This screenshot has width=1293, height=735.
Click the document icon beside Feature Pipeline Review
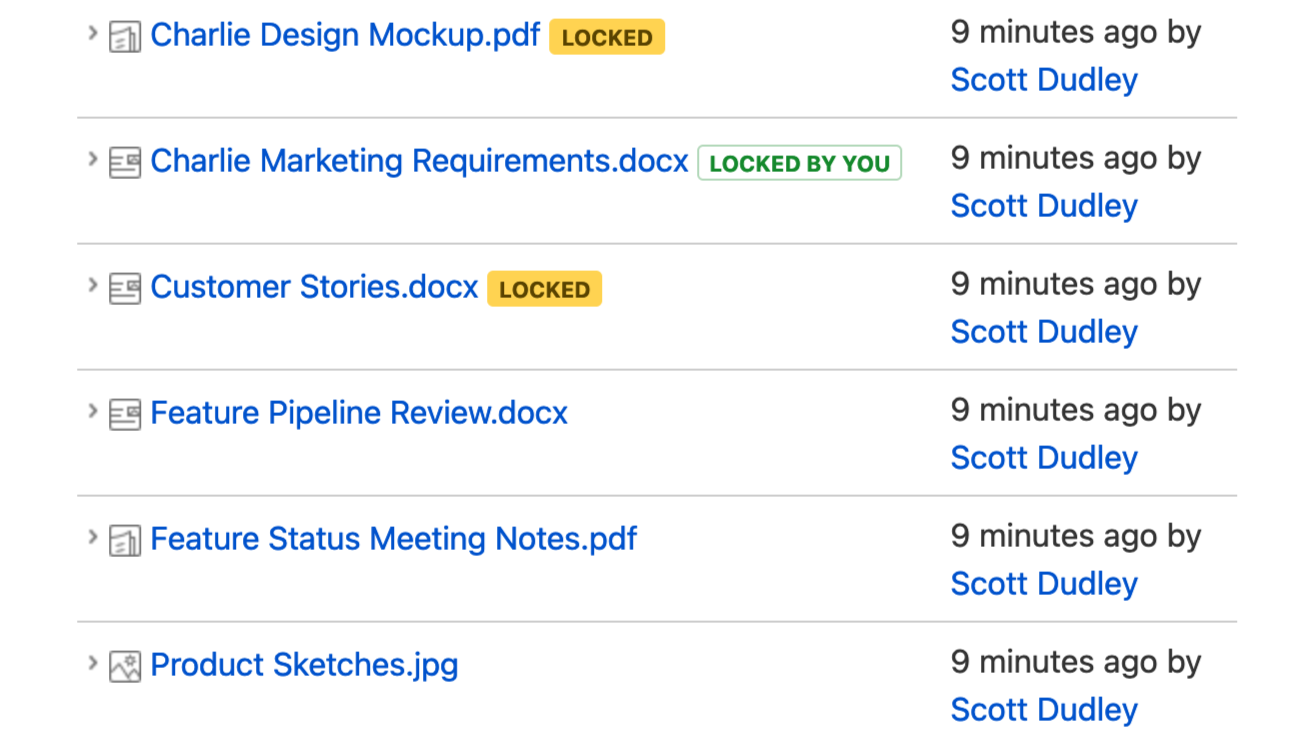[x=125, y=415]
